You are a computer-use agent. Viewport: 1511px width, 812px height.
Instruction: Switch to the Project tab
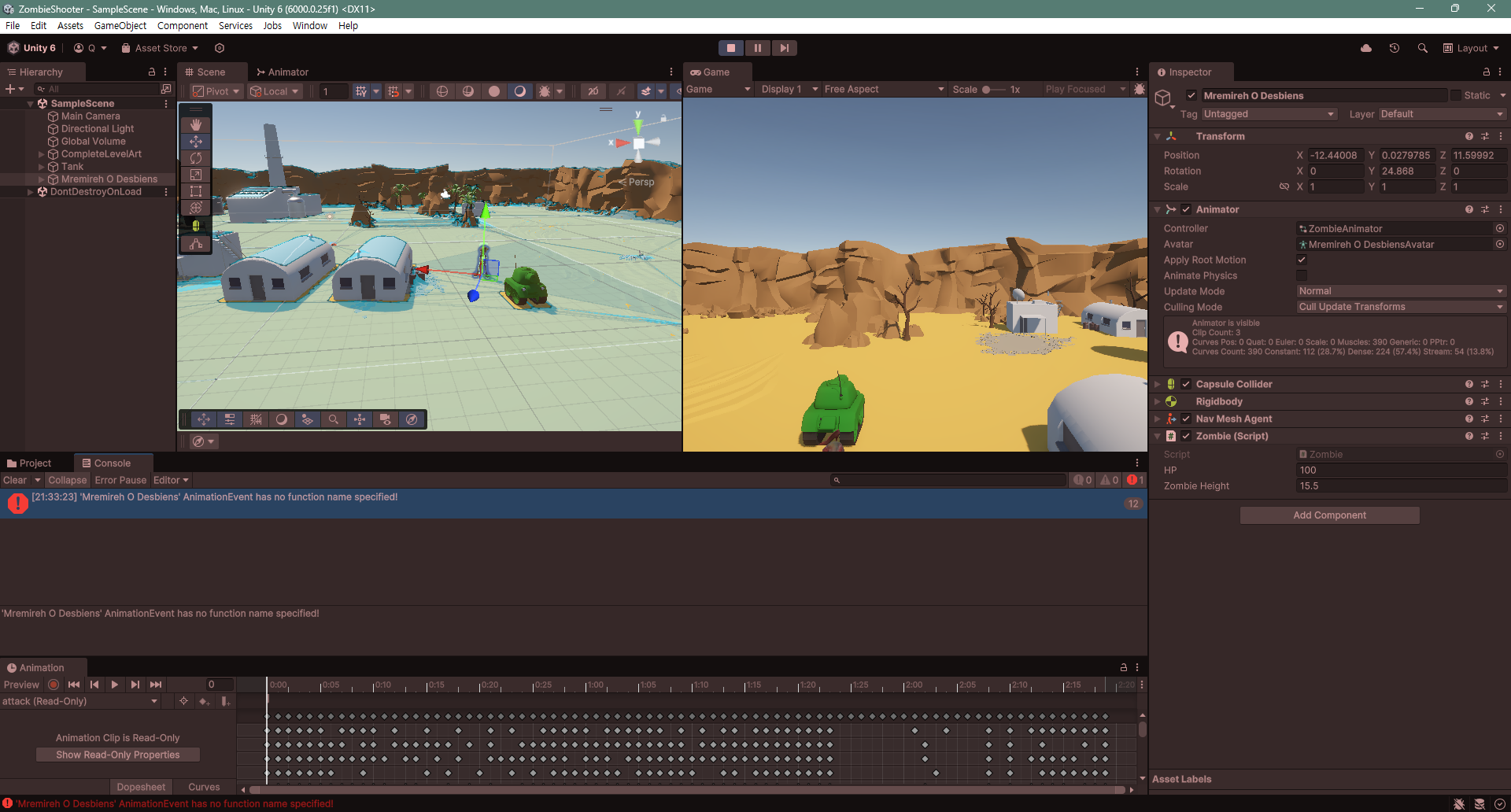tap(29, 463)
